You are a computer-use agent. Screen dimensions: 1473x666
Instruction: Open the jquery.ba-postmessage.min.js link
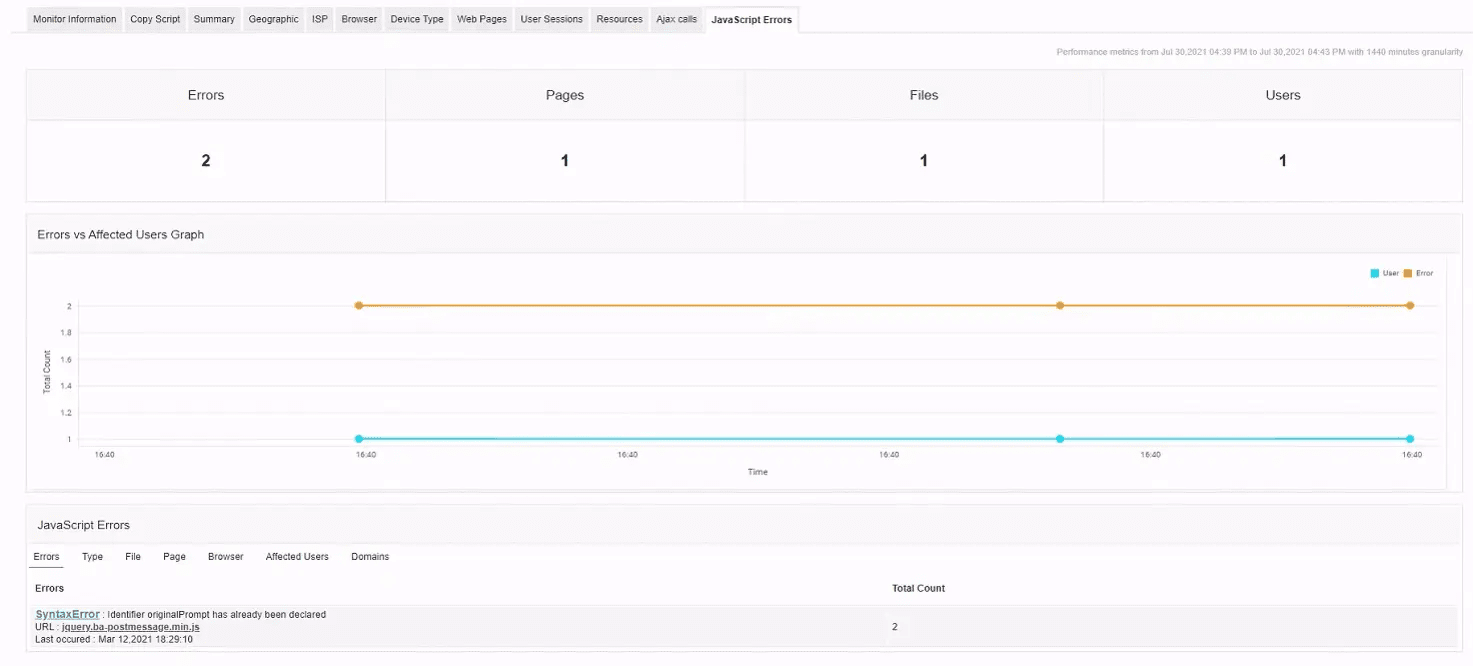click(x=129, y=627)
